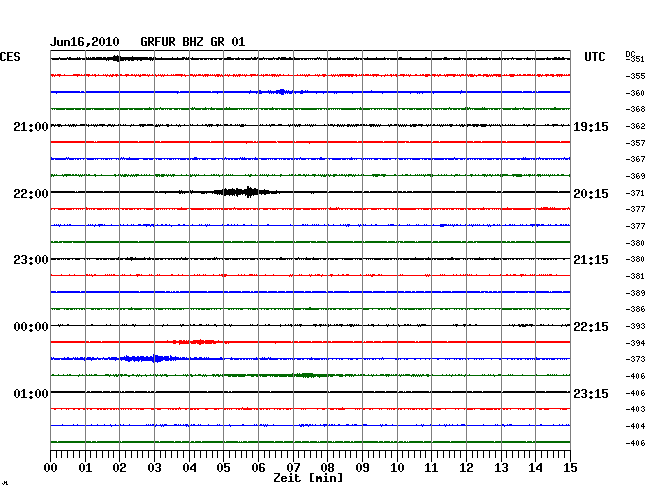Click the "CES" label at the left edge
The width and height of the screenshot is (650, 494).
[x=10, y=57]
